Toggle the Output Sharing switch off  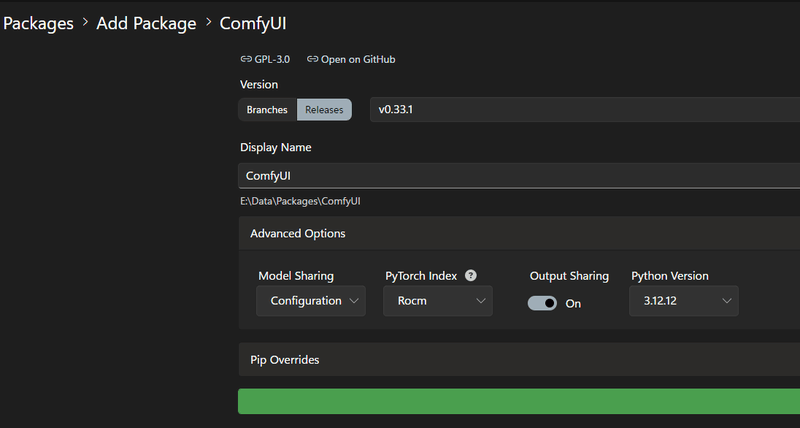click(x=542, y=303)
